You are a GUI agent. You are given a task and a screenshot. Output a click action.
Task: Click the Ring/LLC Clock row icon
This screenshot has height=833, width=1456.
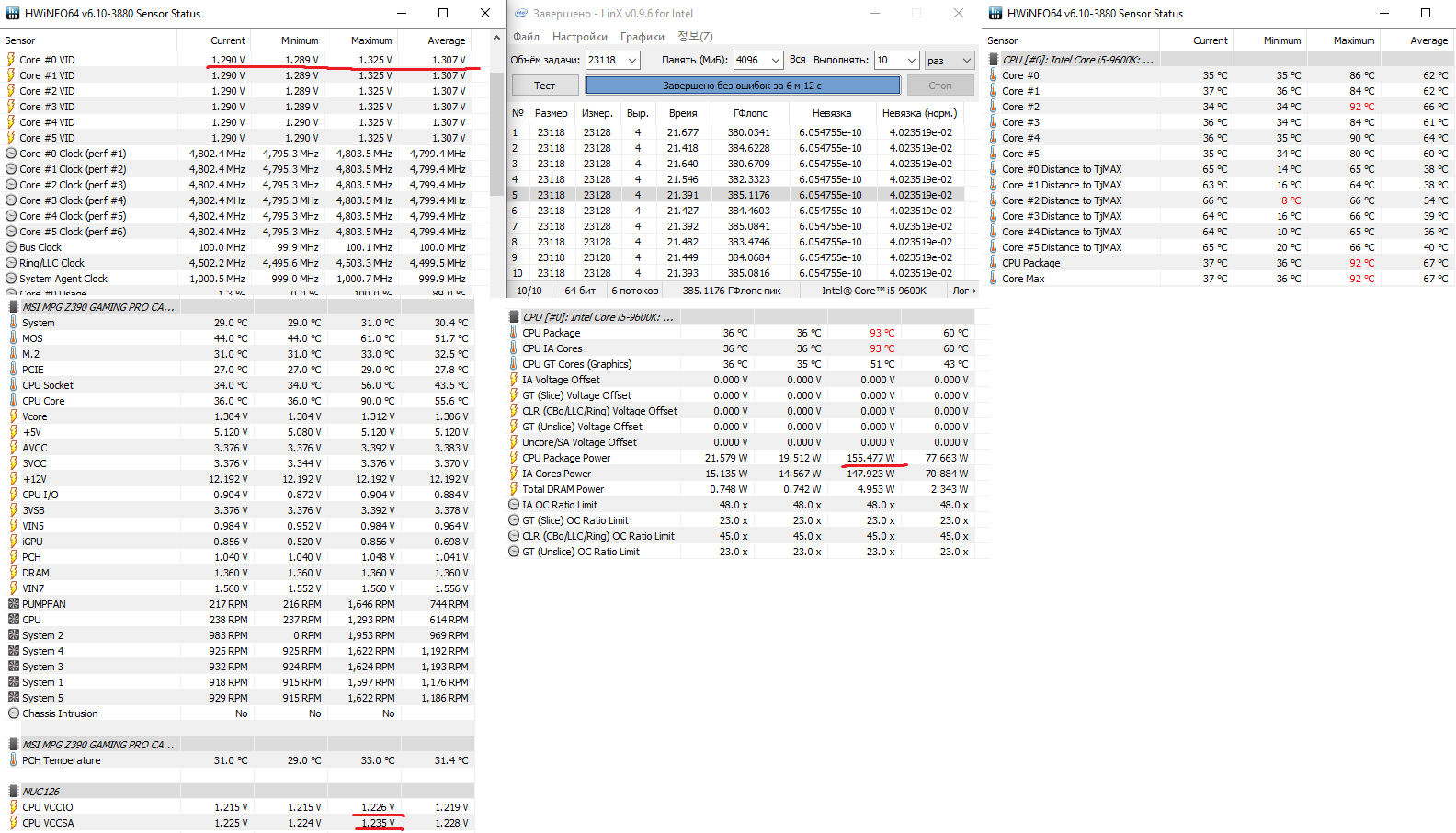(11, 263)
